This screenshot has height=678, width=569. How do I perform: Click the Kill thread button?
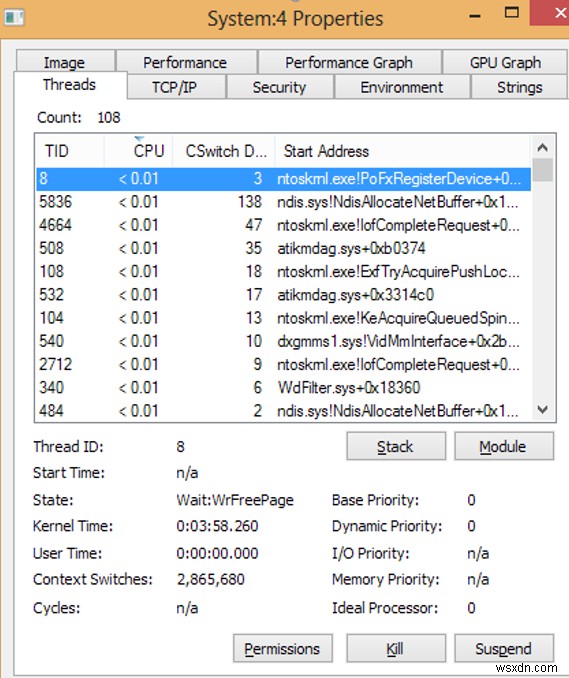pos(396,649)
